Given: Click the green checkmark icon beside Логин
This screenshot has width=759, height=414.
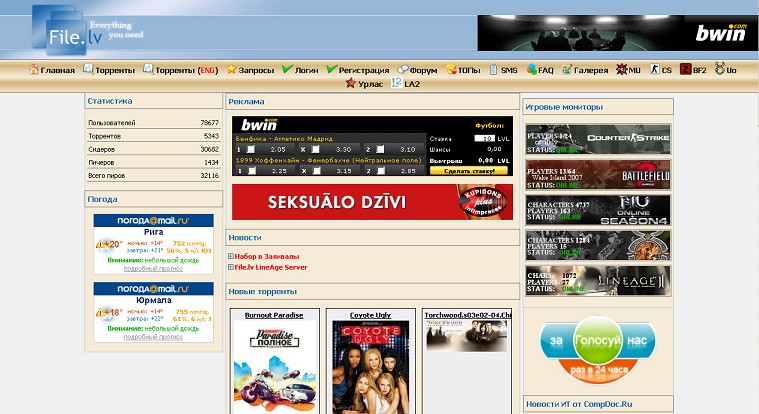Looking at the screenshot, I should click(287, 69).
